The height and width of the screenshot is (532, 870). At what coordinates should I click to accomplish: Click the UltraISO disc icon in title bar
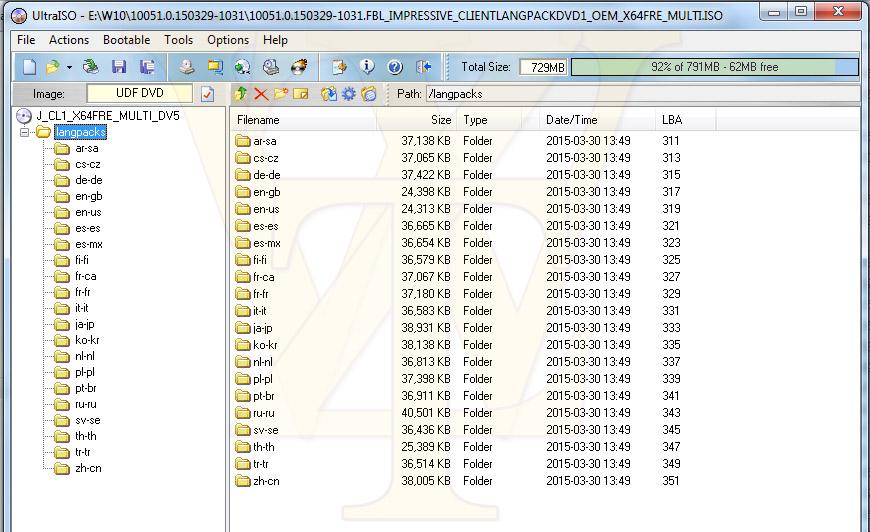pyautogui.click(x=19, y=16)
